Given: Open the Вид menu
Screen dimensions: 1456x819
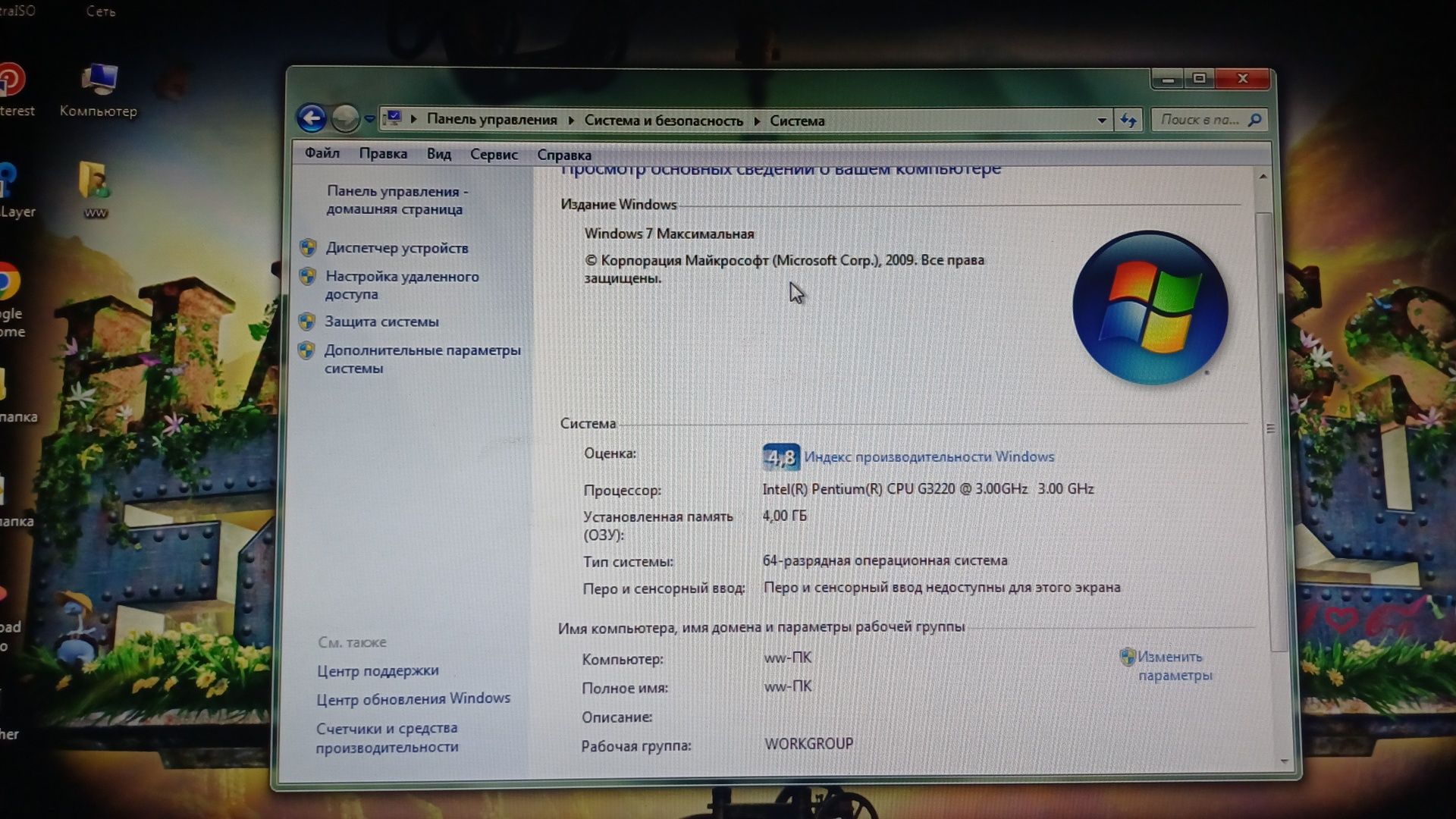Looking at the screenshot, I should click(x=439, y=154).
